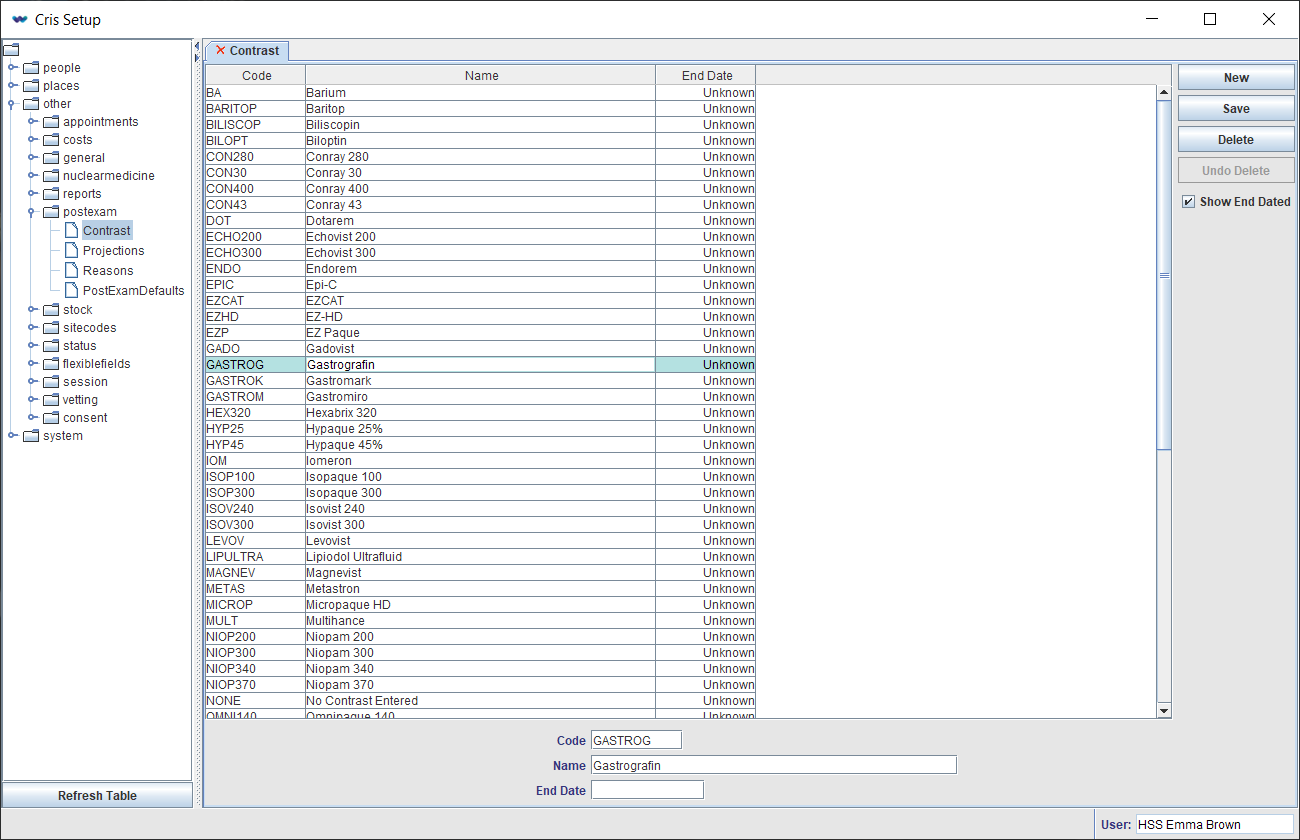Collapse the postexam tree node
Viewport: 1300px width, 840px height.
[32, 212]
